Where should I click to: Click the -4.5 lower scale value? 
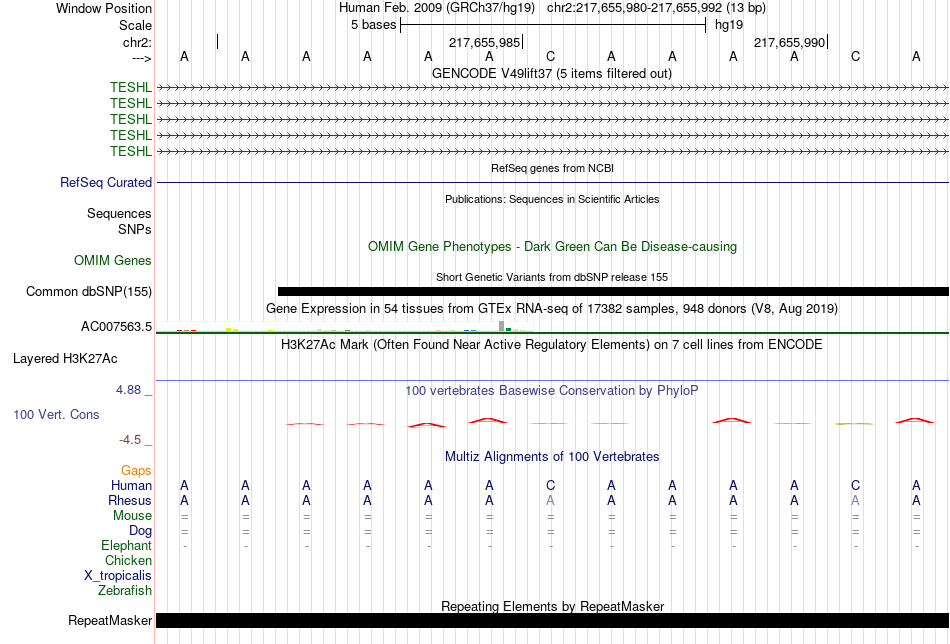pos(130,440)
